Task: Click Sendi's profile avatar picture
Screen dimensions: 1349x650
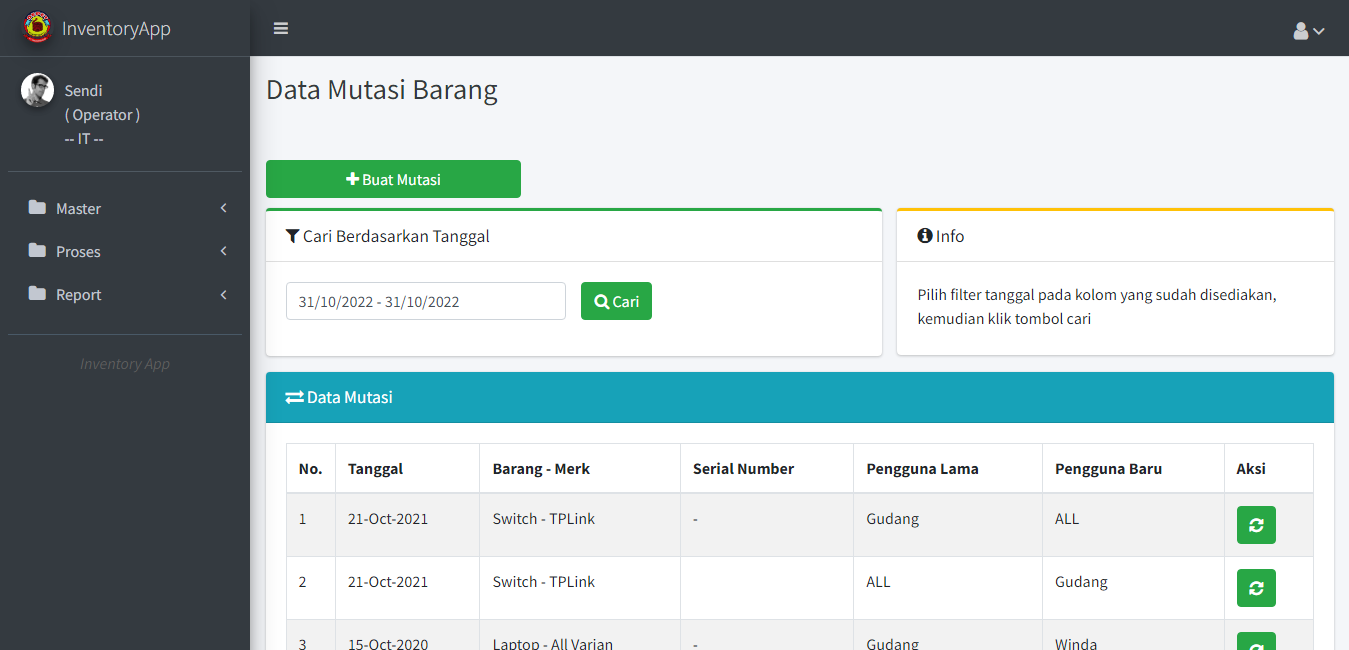Action: tap(37, 90)
